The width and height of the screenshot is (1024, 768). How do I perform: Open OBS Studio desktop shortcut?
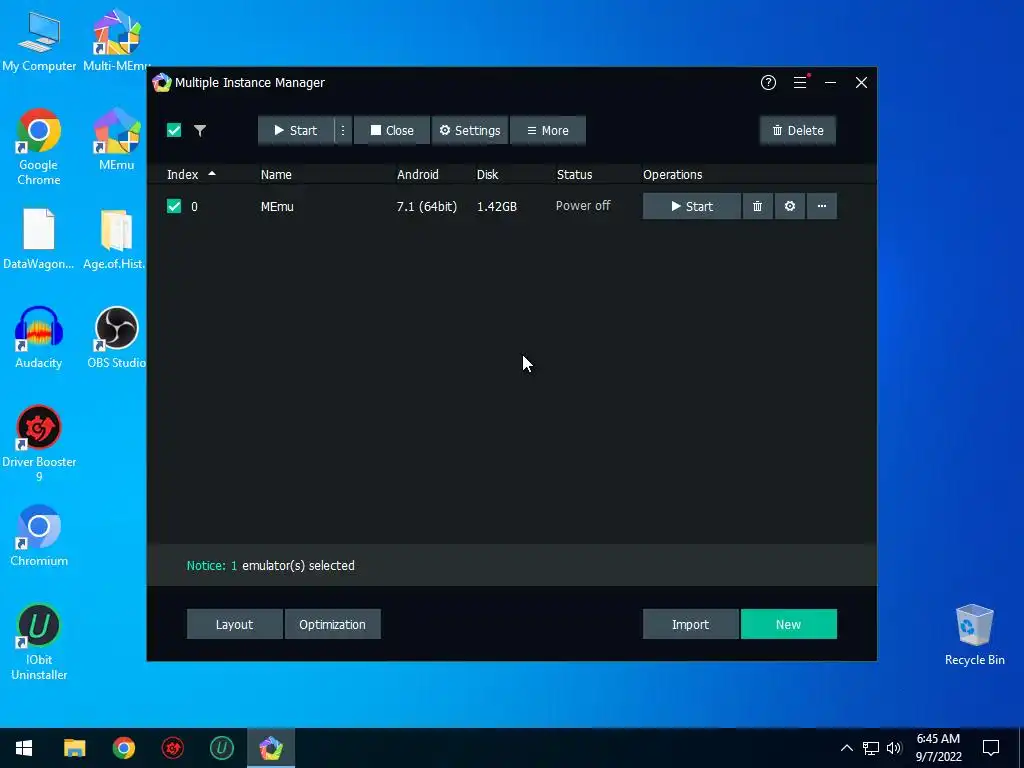[x=116, y=338]
